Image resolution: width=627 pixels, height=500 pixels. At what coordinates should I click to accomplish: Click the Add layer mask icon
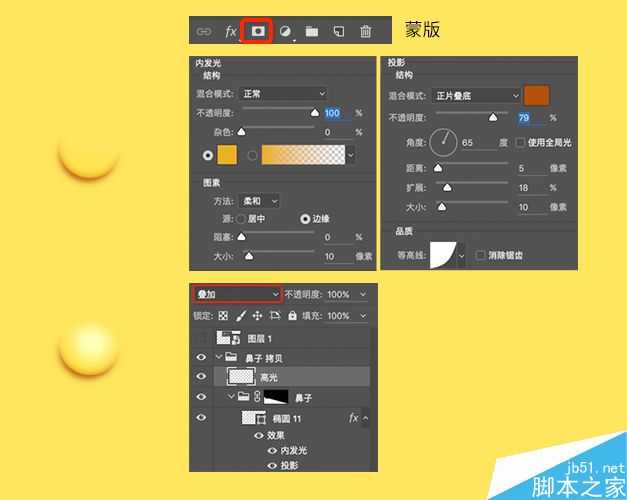(258, 31)
